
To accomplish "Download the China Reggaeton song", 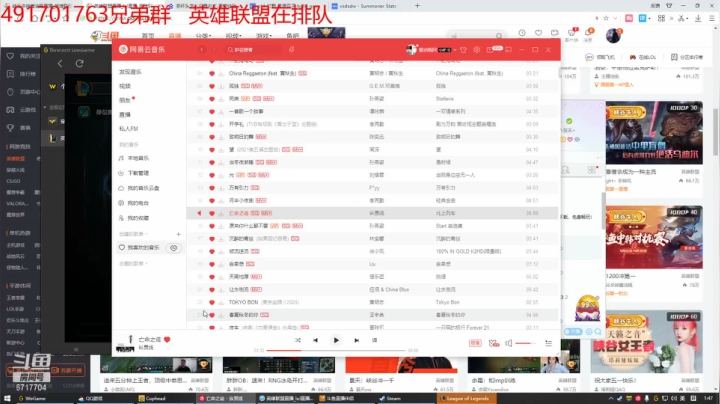I will (221, 73).
